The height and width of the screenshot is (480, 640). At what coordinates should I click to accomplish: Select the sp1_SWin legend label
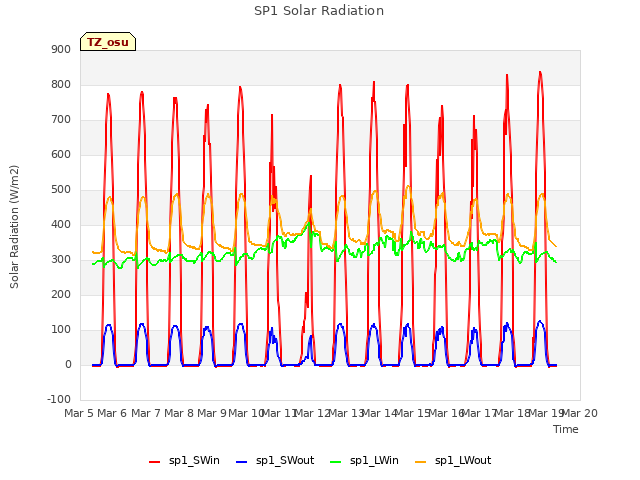(x=194, y=460)
